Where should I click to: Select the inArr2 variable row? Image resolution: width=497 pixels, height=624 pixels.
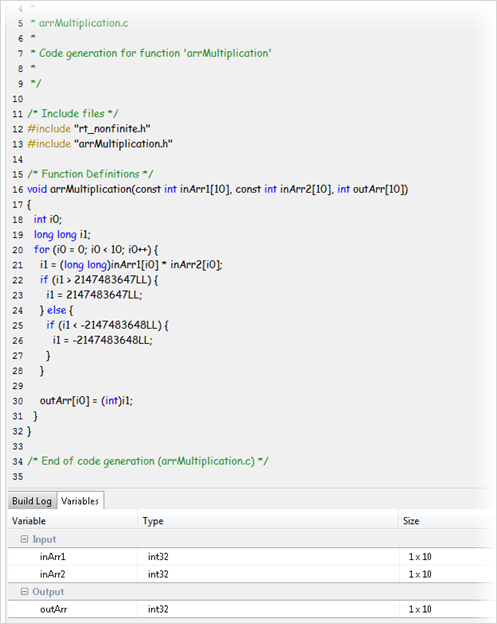coord(251,574)
